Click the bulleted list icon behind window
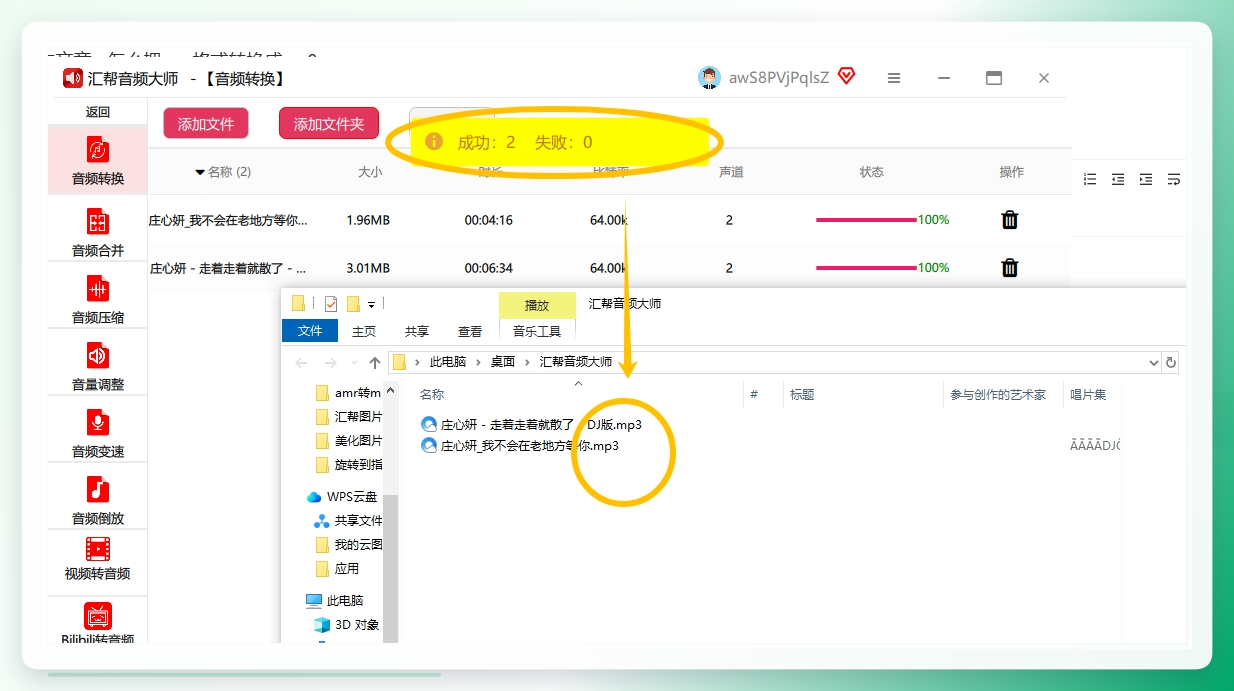1234x691 pixels. [x=1090, y=179]
